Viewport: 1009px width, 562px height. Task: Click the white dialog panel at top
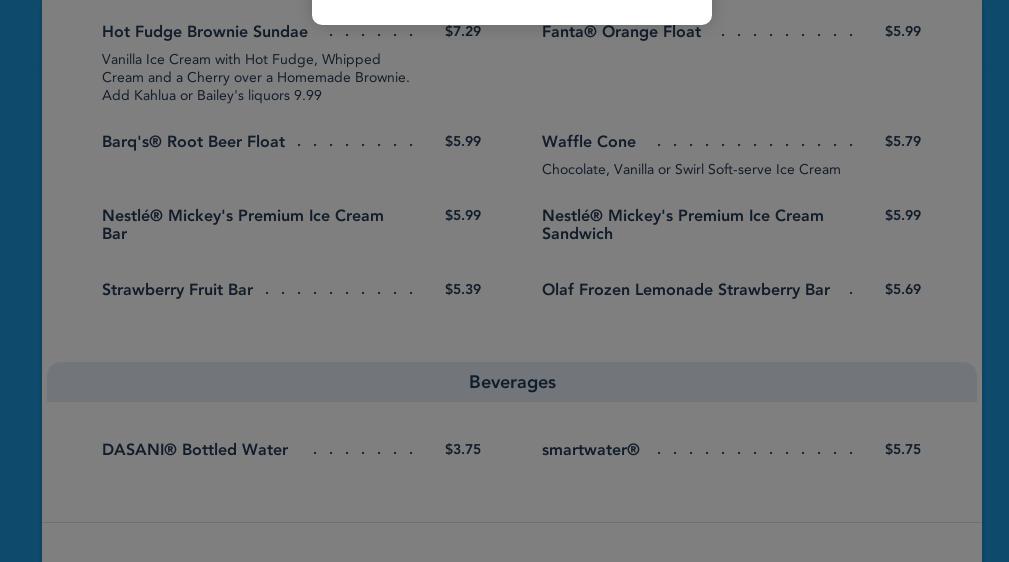point(512,10)
